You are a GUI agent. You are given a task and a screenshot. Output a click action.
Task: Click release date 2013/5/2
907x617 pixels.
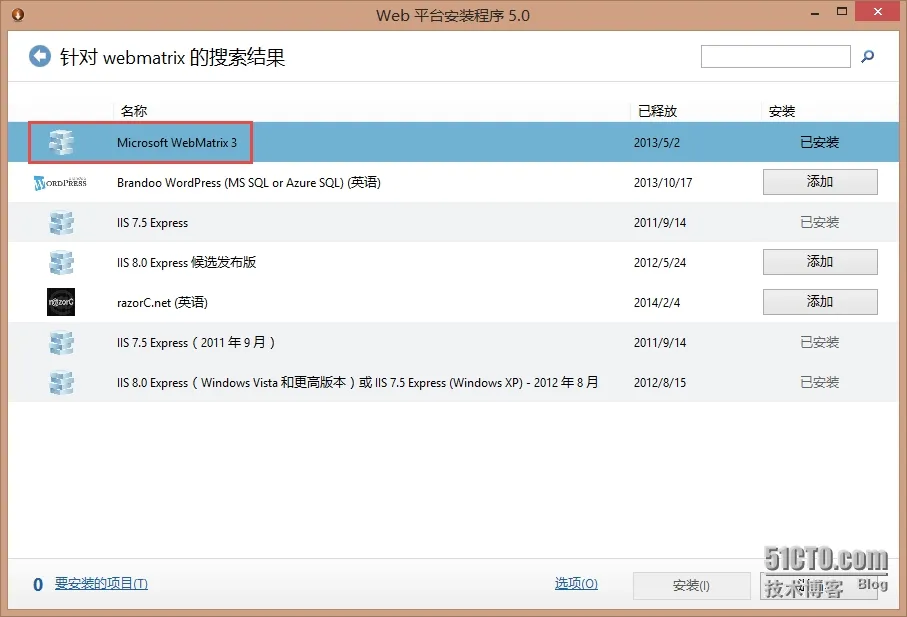(657, 143)
